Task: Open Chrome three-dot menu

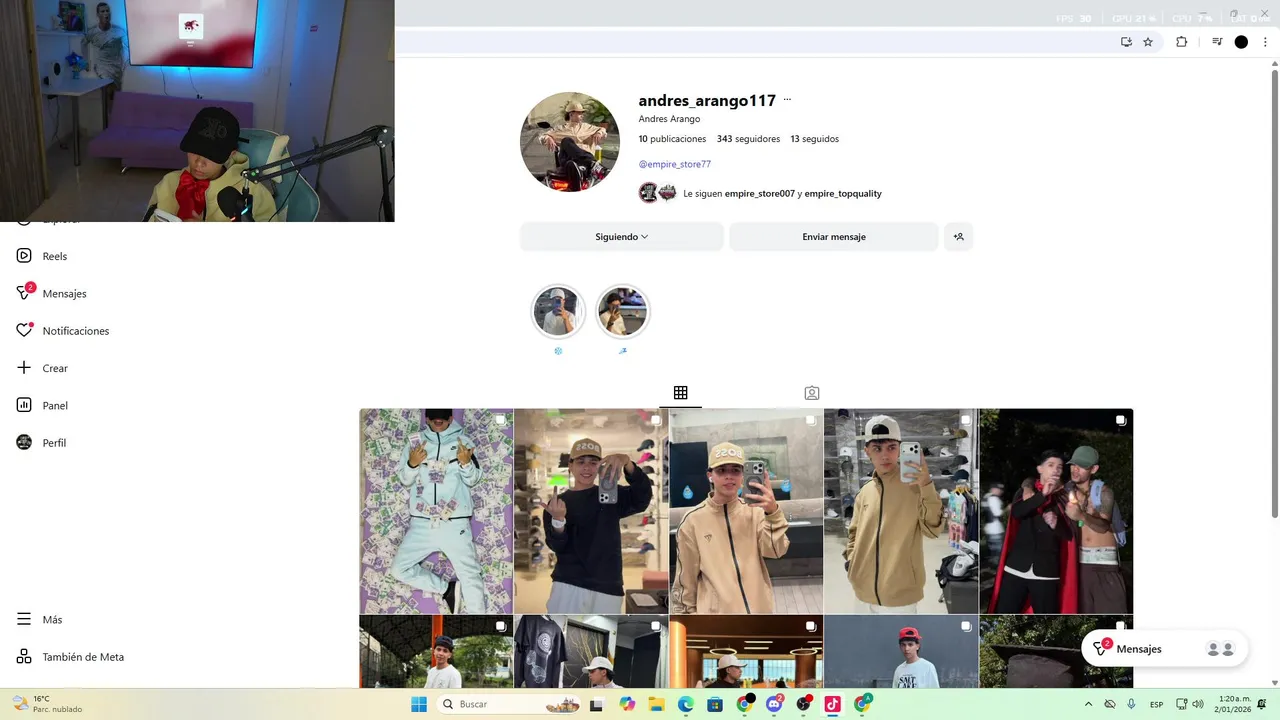Action: [1265, 42]
